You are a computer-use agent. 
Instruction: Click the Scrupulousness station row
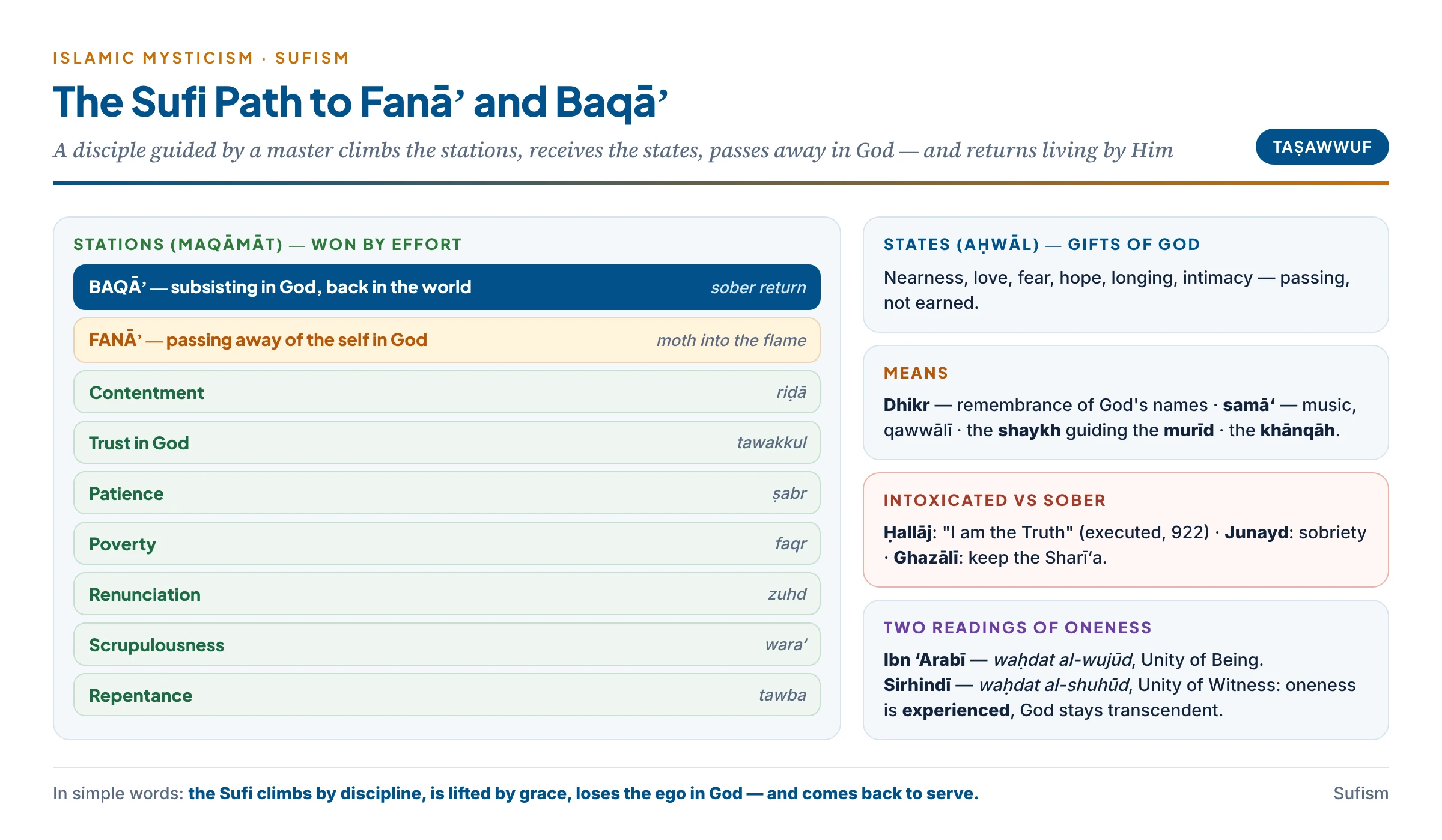(x=446, y=644)
